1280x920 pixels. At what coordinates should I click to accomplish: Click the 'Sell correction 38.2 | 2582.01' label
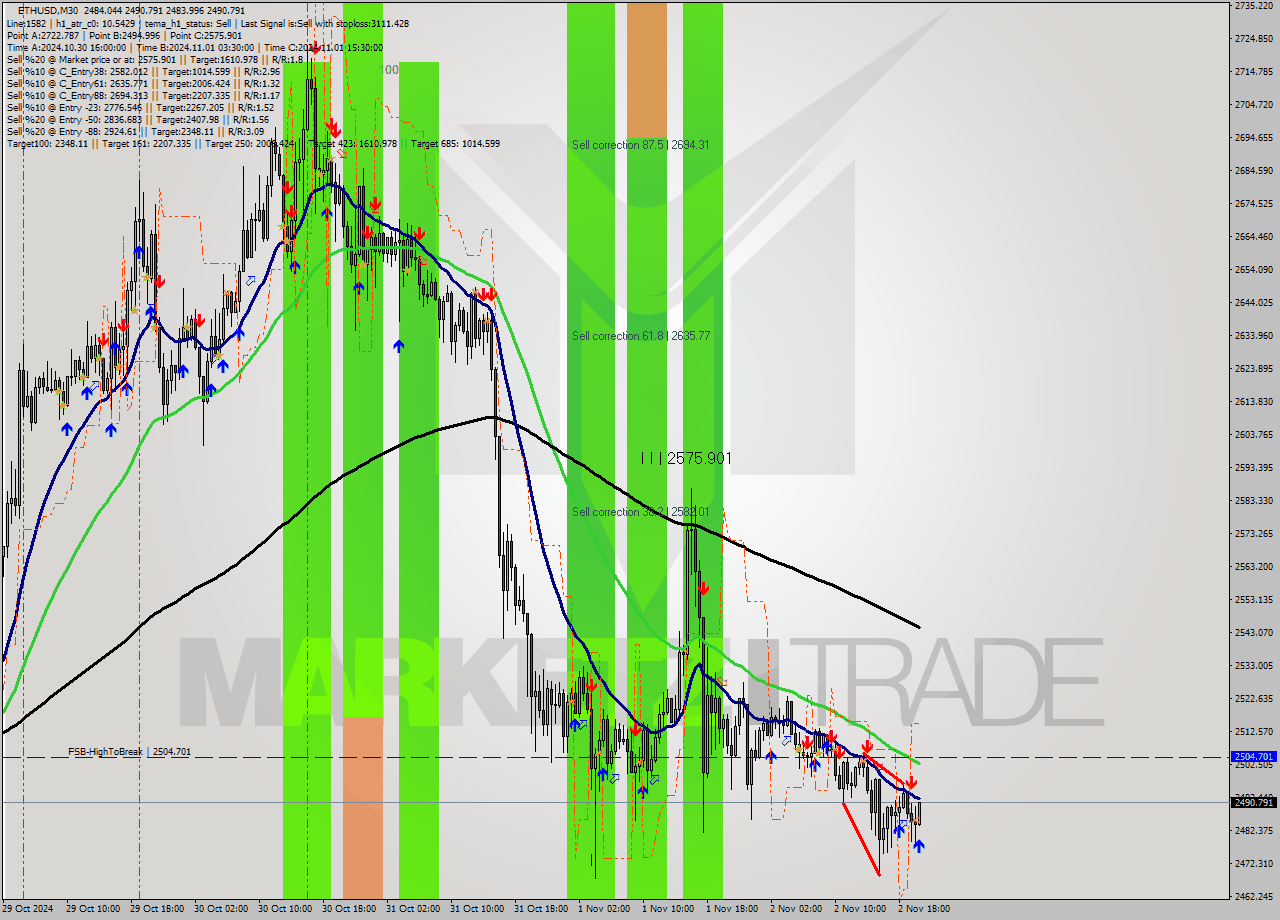[x=641, y=512]
